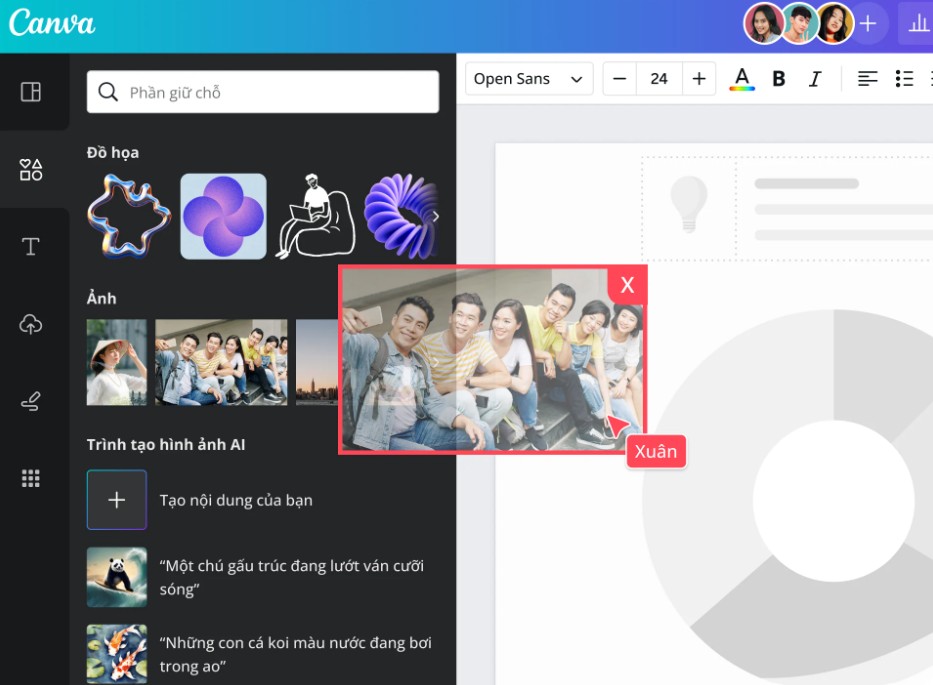Click the plus box to create content
The width and height of the screenshot is (933, 685).
(117, 500)
